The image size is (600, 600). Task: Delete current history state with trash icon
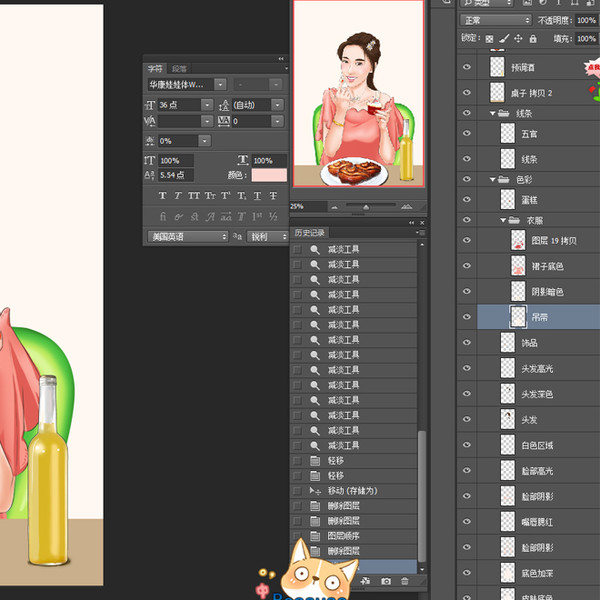[404, 581]
